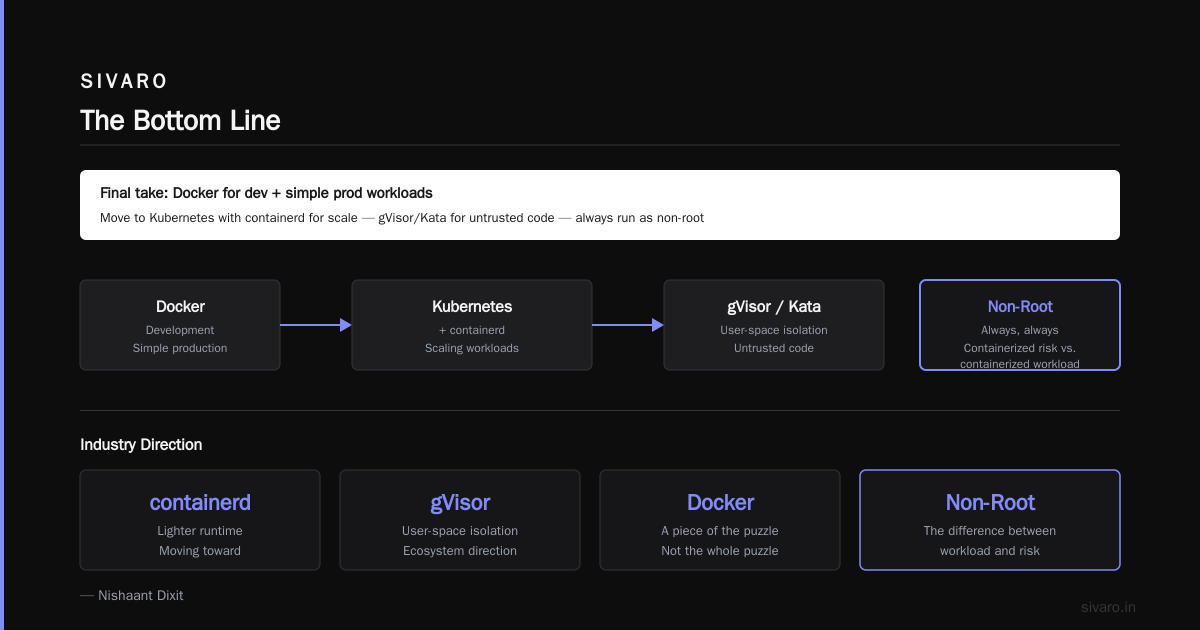Click the gVisor / Kata card title
Screen dimensions: 1200x630
(774, 307)
